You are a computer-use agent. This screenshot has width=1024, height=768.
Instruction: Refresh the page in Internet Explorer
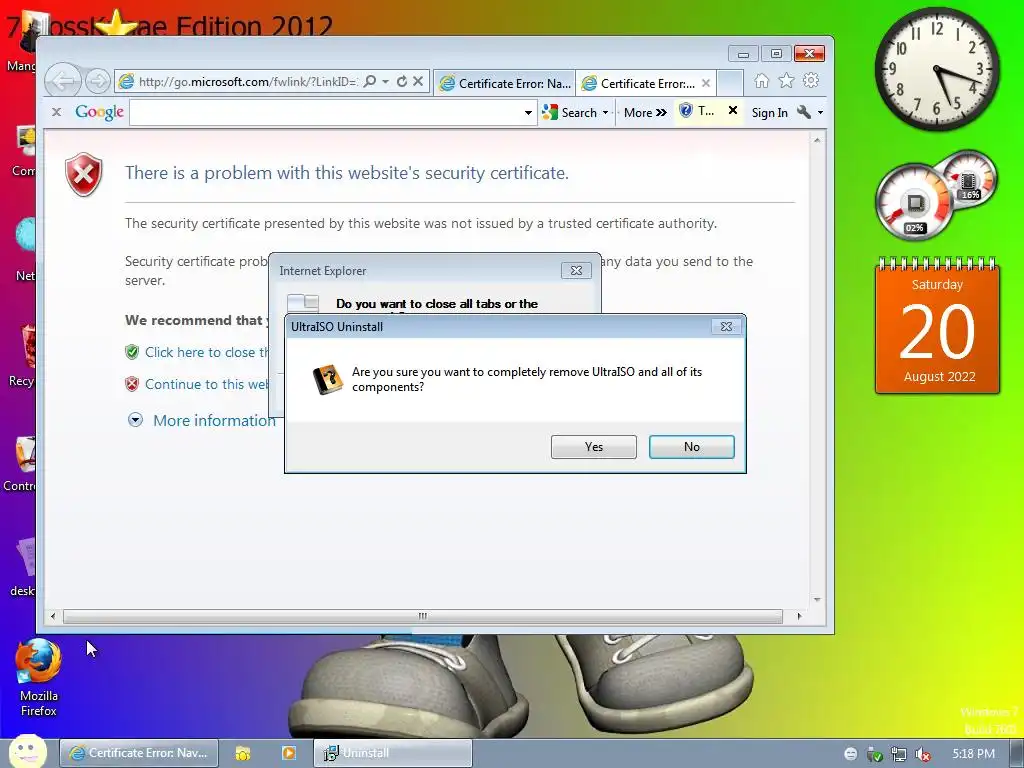pos(402,81)
